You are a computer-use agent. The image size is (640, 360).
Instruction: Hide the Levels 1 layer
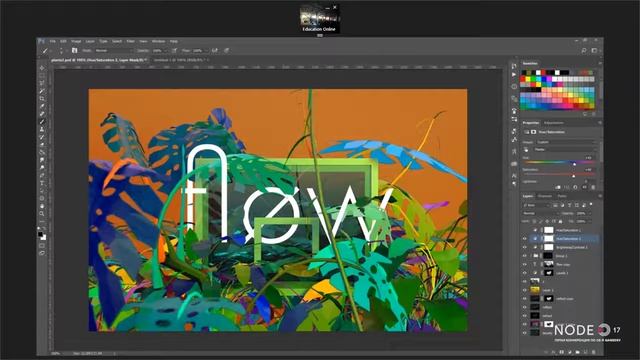pyautogui.click(x=525, y=273)
